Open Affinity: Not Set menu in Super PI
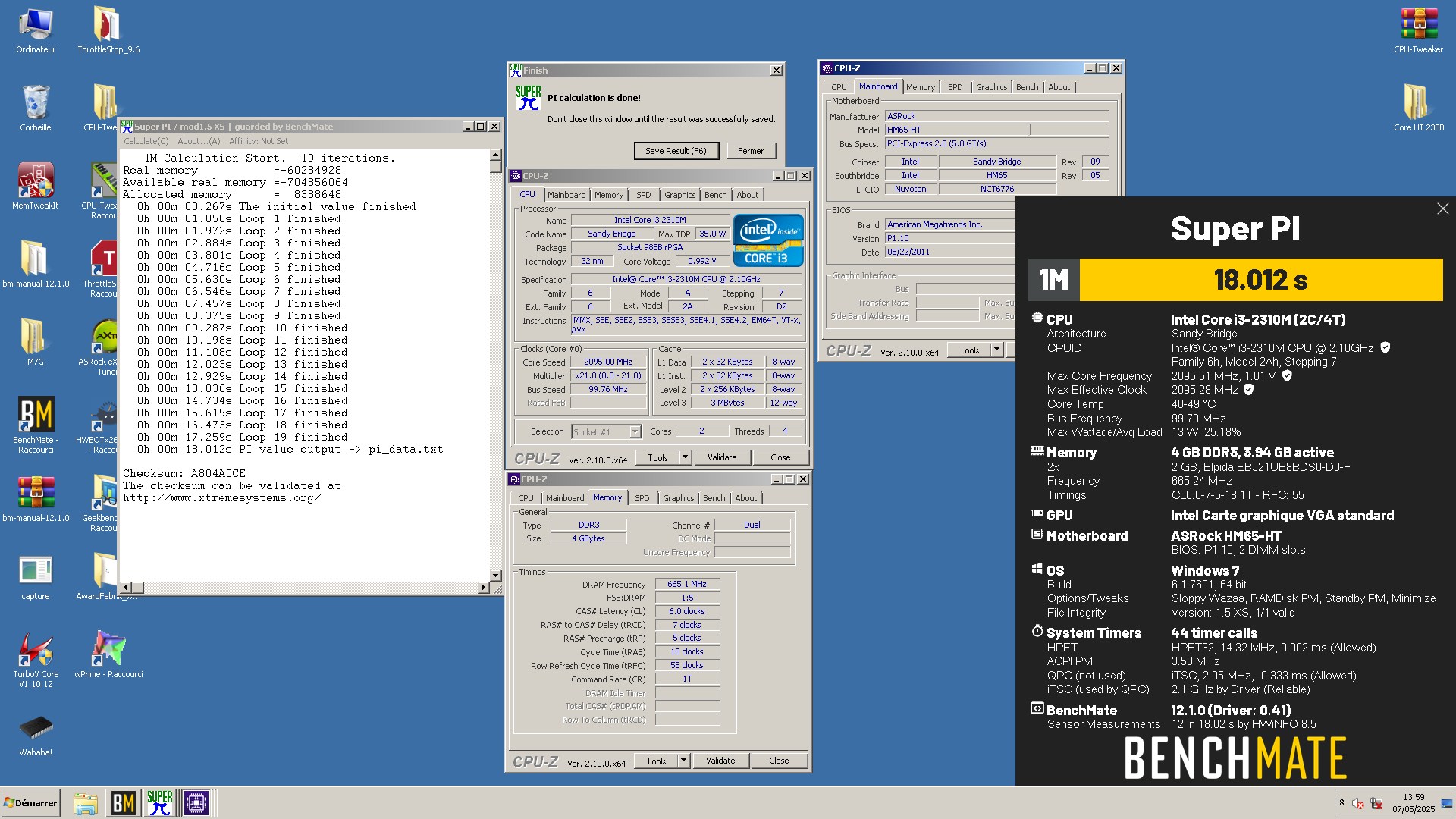The height and width of the screenshot is (819, 1456). coord(259,141)
